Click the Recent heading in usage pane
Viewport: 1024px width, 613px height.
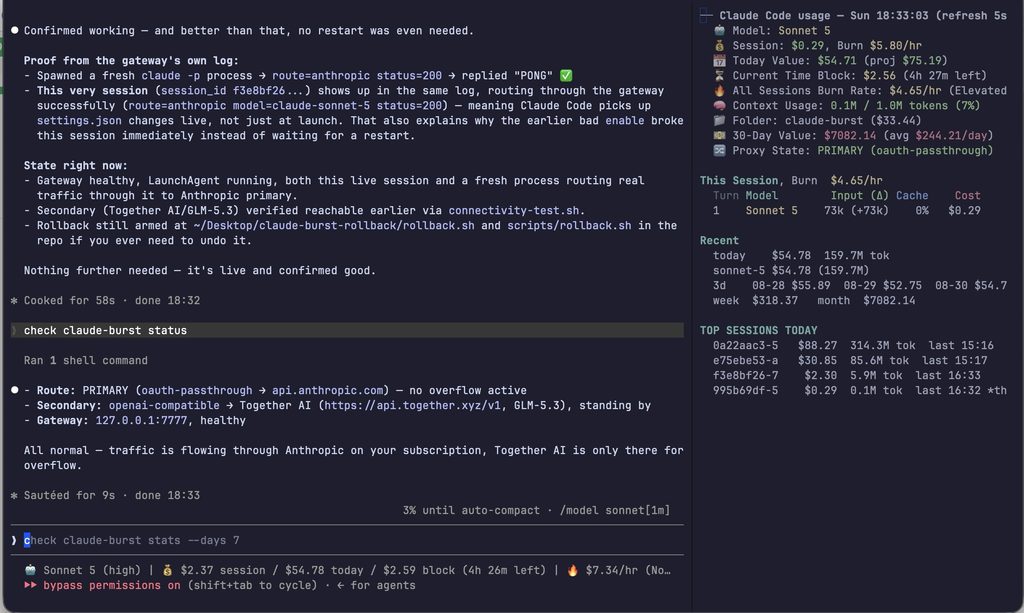719,241
